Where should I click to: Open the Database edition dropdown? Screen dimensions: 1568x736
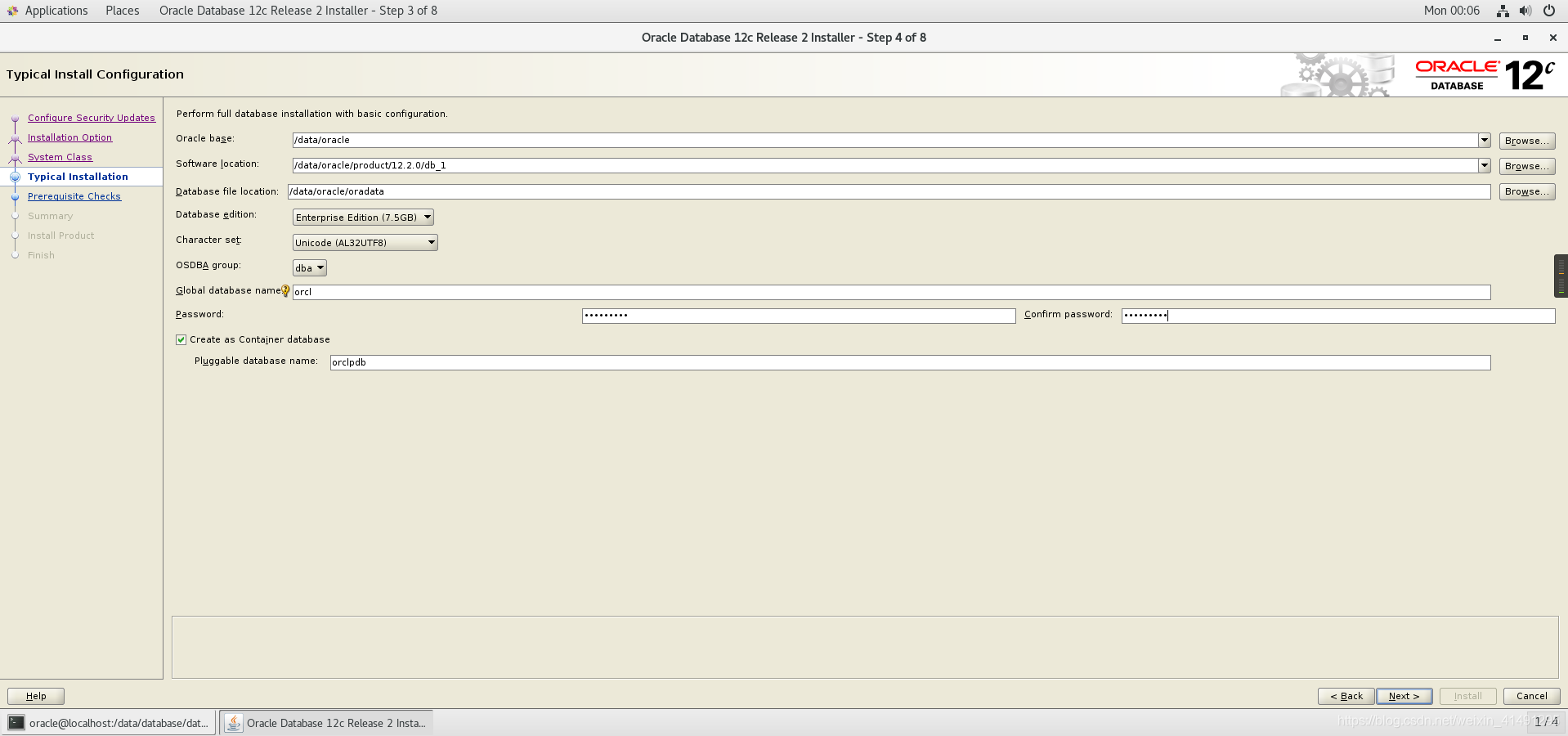click(x=363, y=217)
